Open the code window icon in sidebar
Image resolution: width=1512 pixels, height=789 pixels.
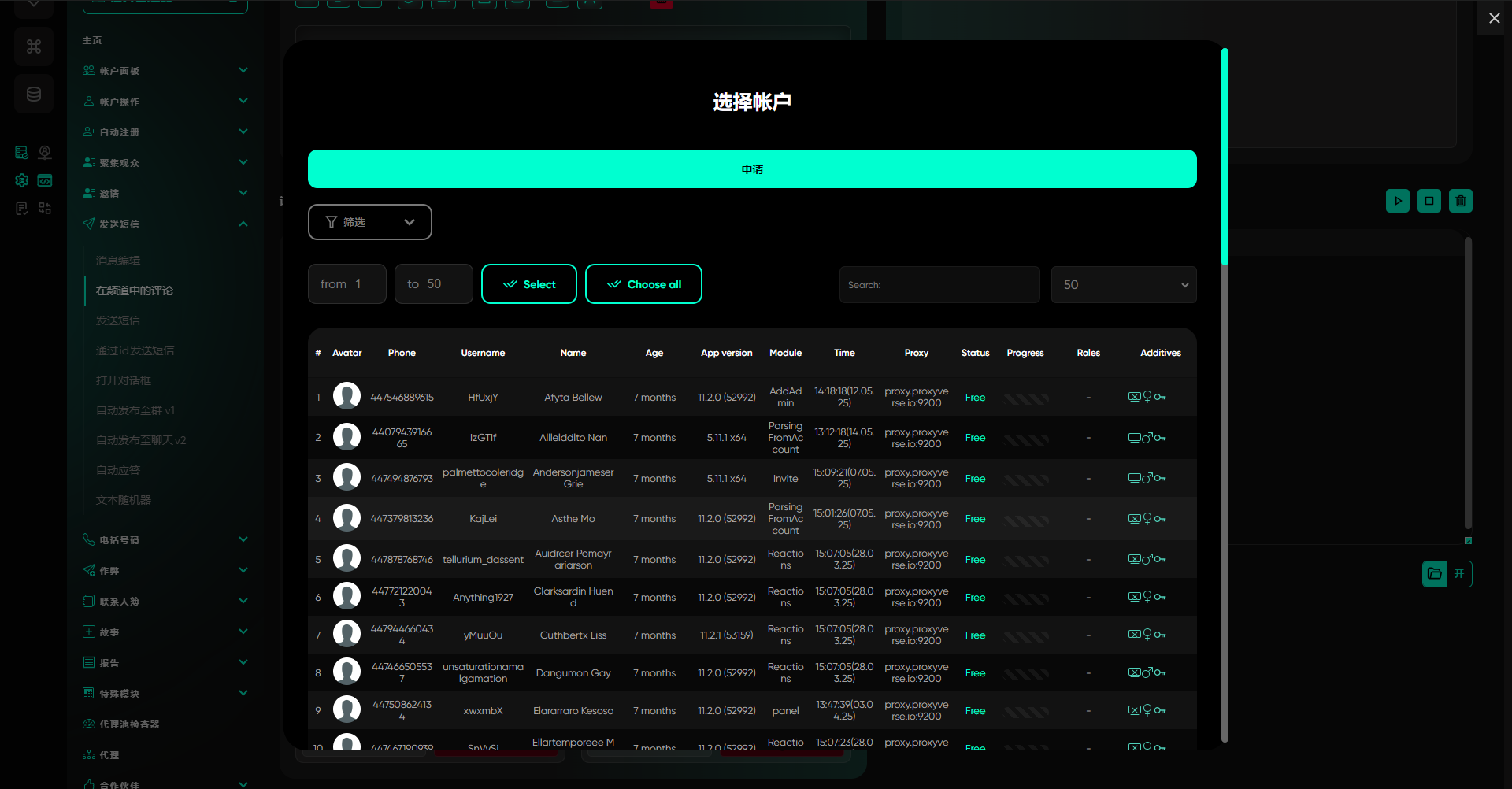[45, 180]
